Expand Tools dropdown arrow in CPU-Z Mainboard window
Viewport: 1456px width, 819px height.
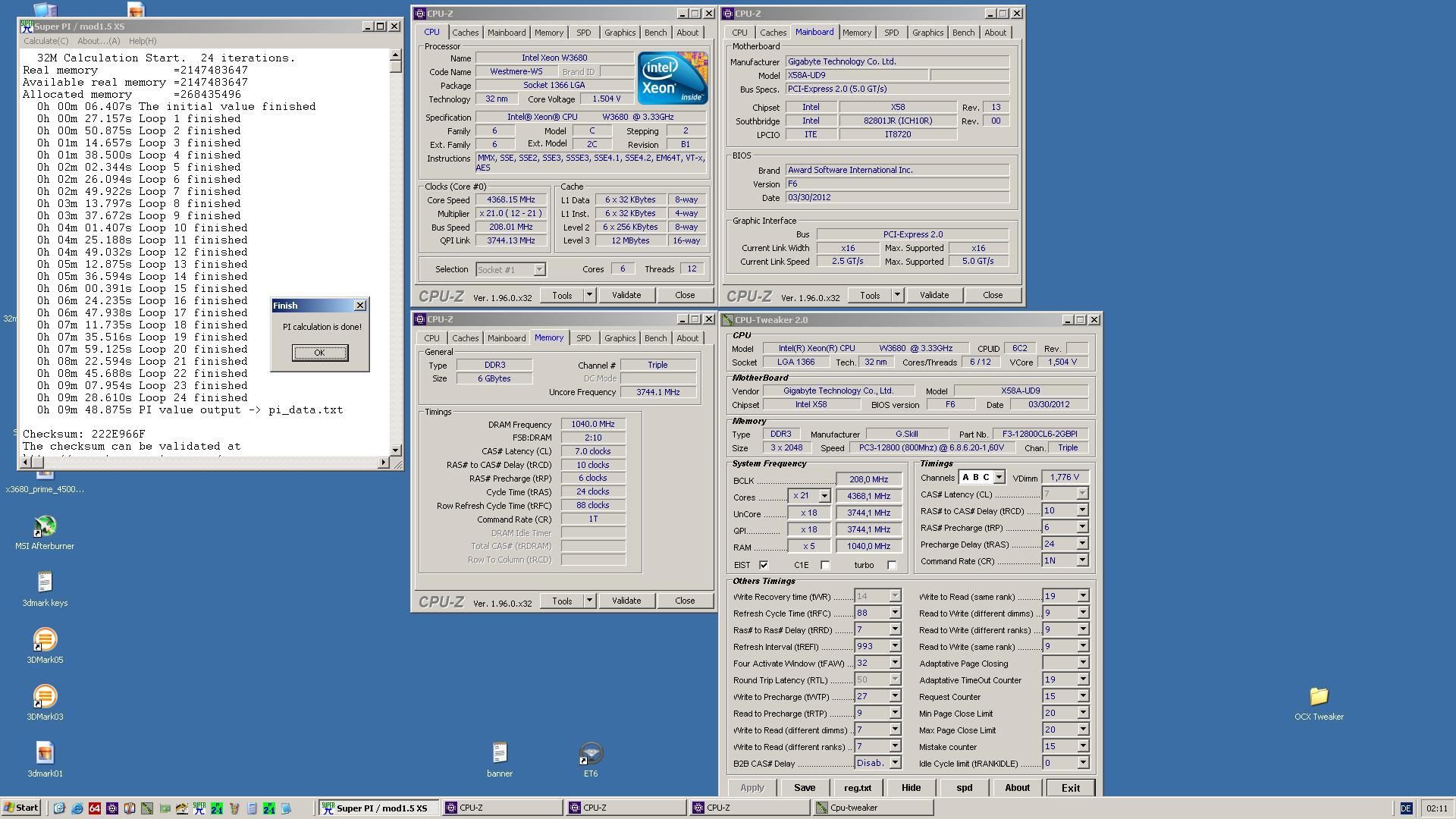coord(897,296)
